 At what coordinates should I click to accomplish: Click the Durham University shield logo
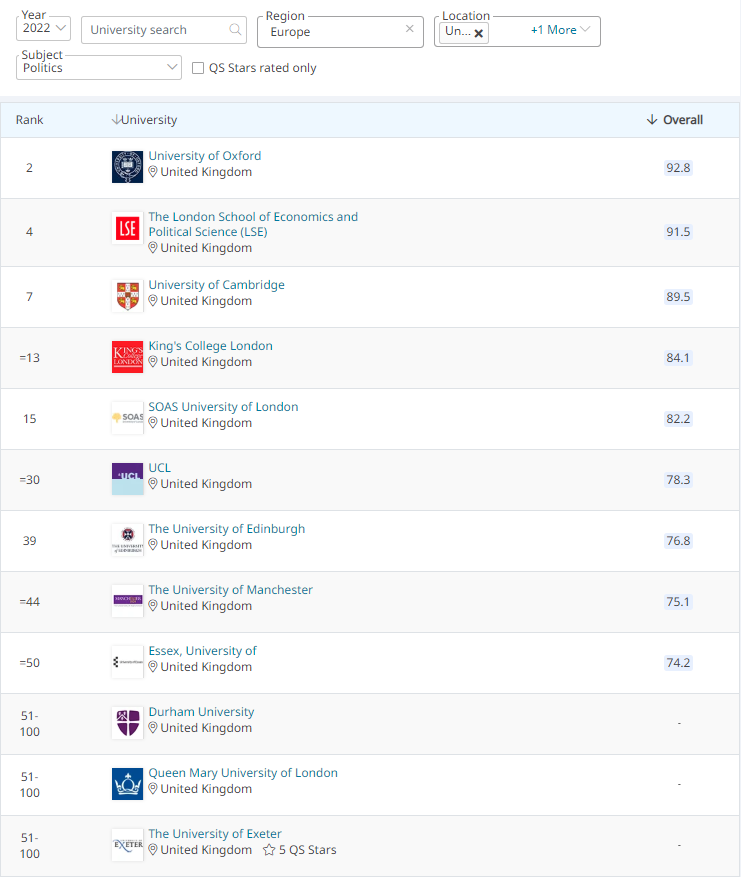(128, 723)
